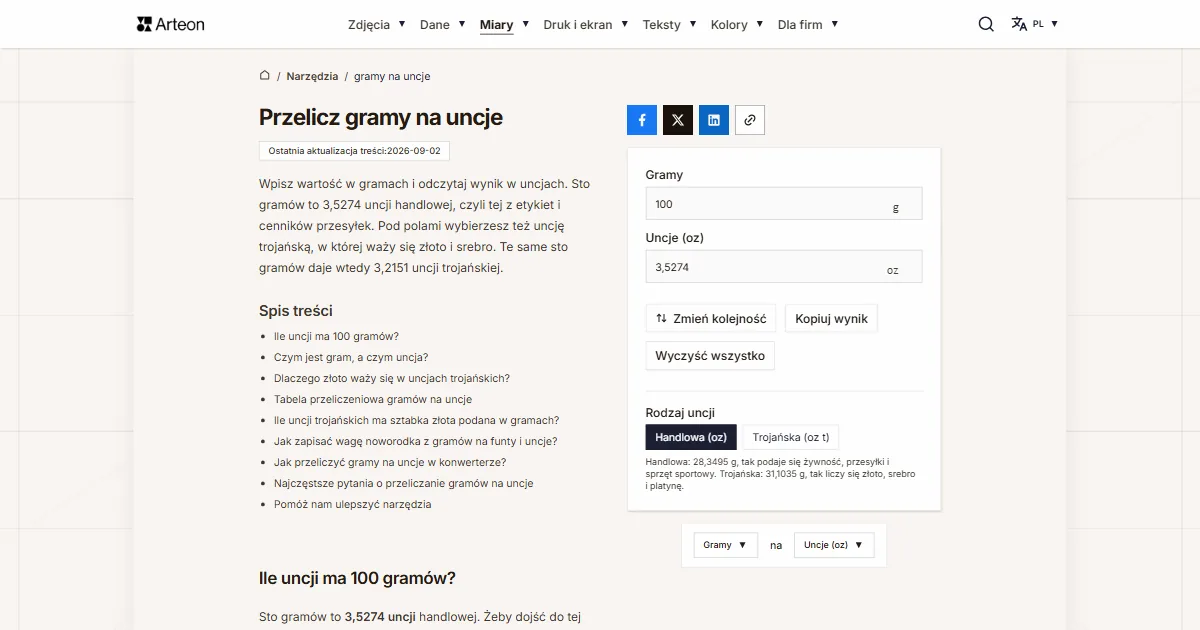Share on Facebook
1200x630 pixels.
pos(642,120)
